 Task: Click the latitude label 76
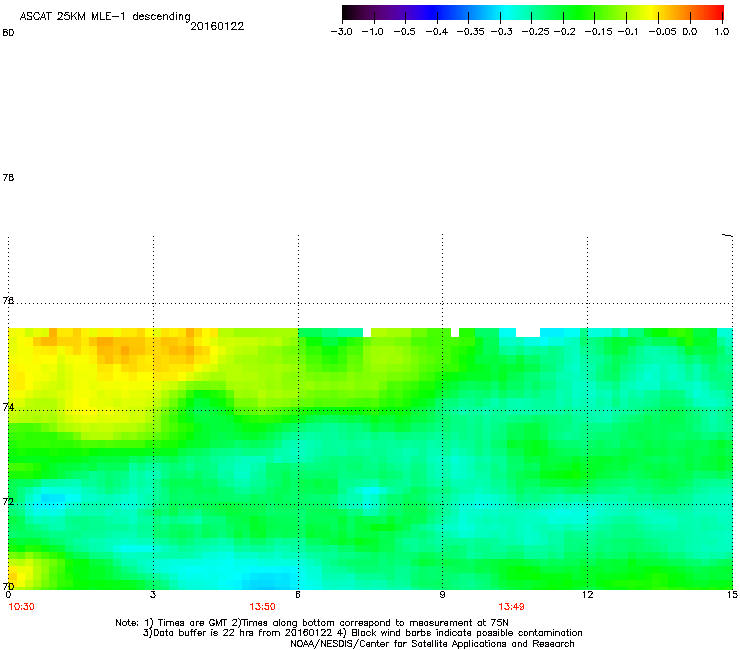point(8,300)
